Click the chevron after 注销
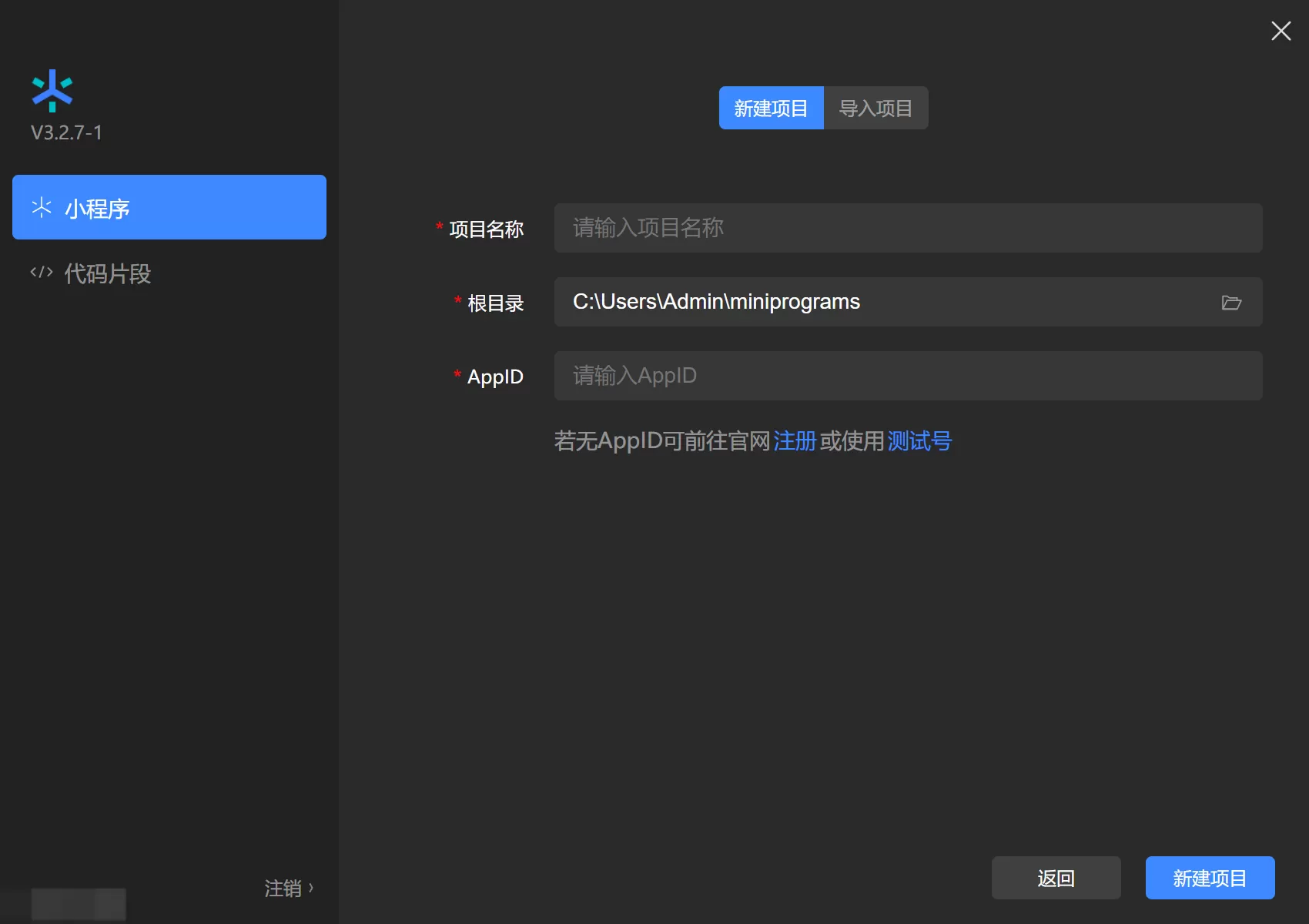 point(311,888)
